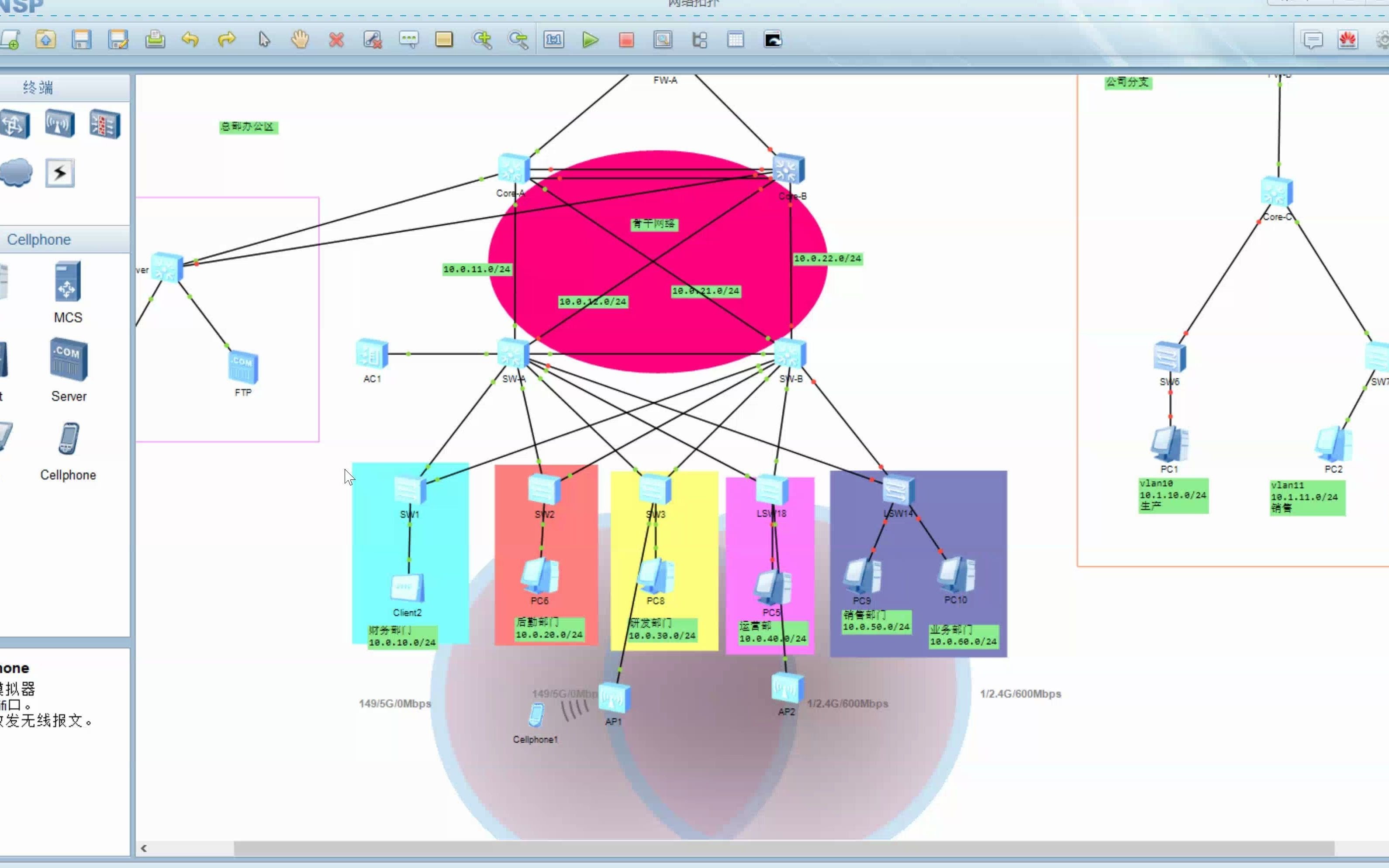
Task: Pick the Server device type
Action: tap(68, 371)
